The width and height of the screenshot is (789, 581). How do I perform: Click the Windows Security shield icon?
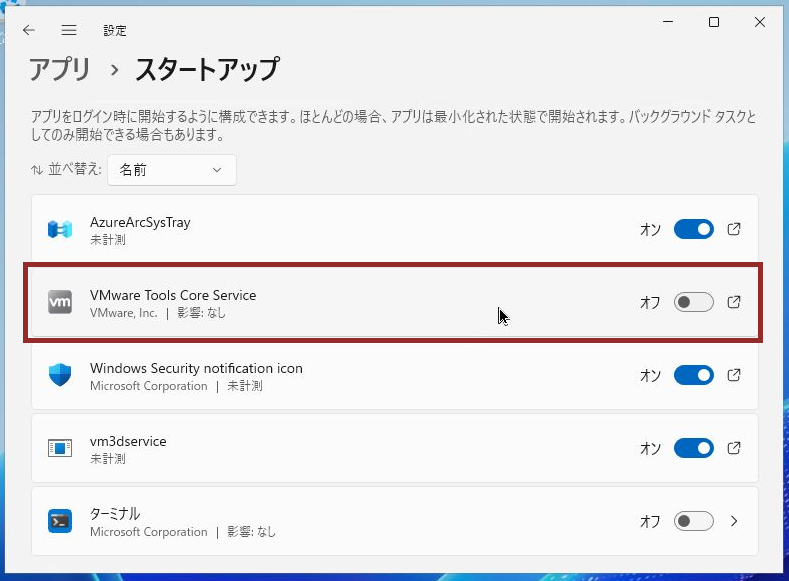point(60,375)
